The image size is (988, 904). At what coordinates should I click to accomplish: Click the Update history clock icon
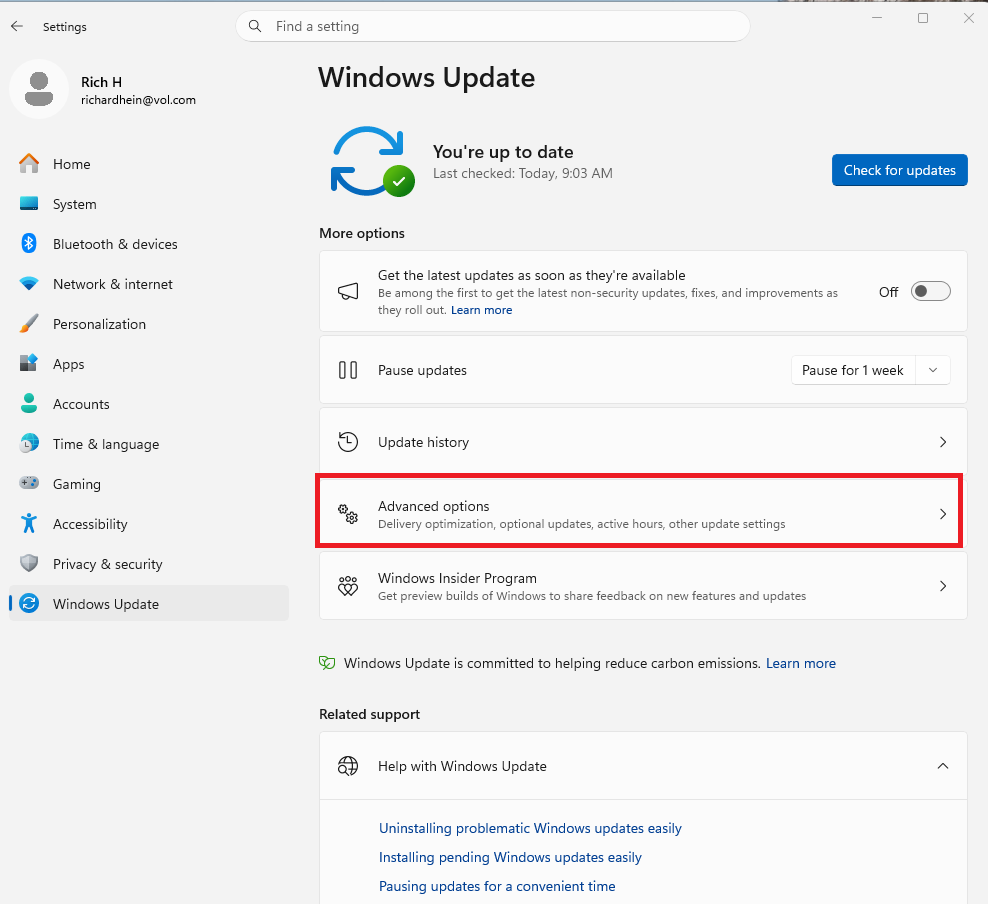click(348, 442)
